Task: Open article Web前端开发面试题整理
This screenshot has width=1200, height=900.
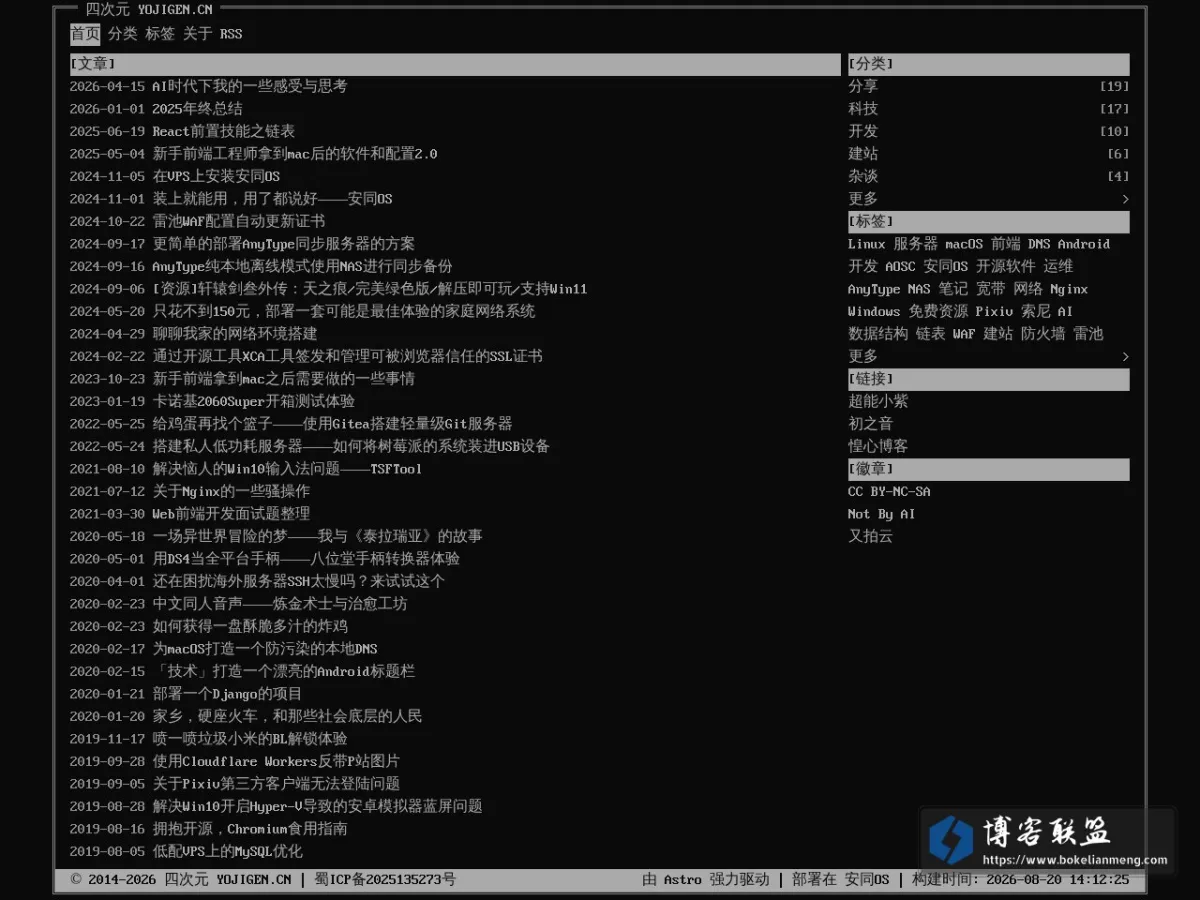Action: pyautogui.click(x=231, y=514)
